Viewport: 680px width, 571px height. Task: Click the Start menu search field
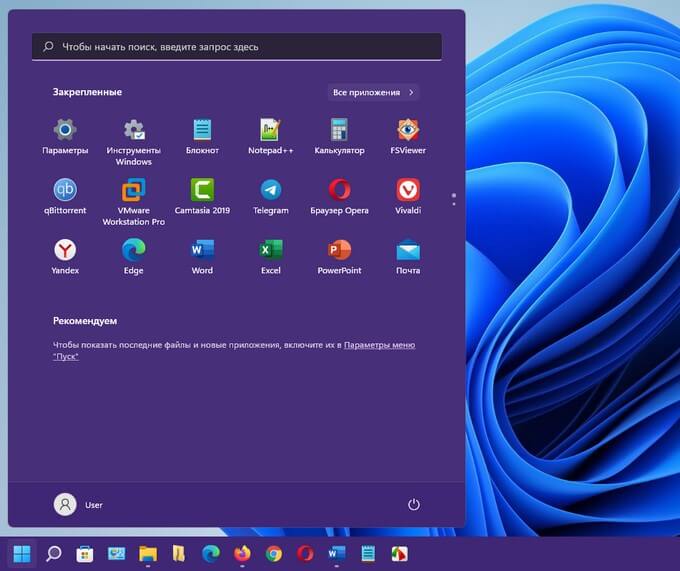tap(237, 46)
